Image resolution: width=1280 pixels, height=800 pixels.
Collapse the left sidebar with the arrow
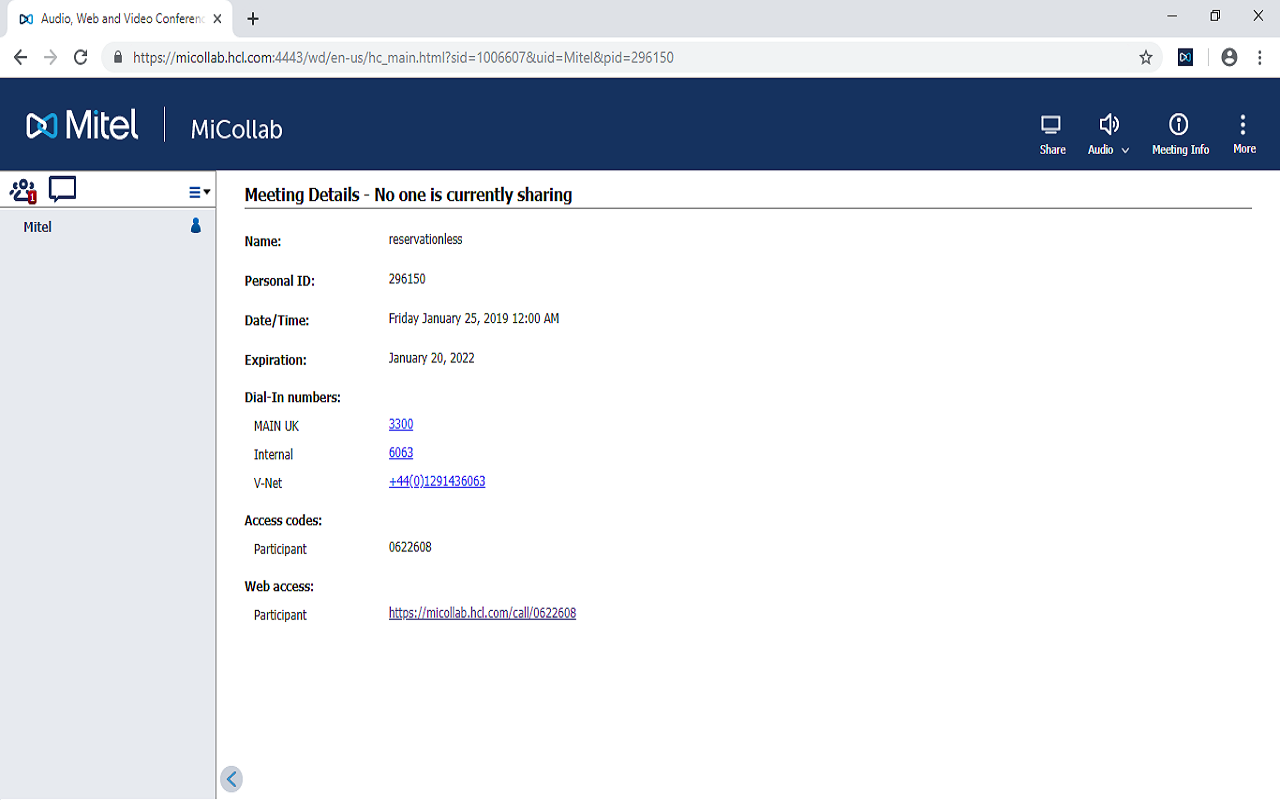[x=232, y=779]
